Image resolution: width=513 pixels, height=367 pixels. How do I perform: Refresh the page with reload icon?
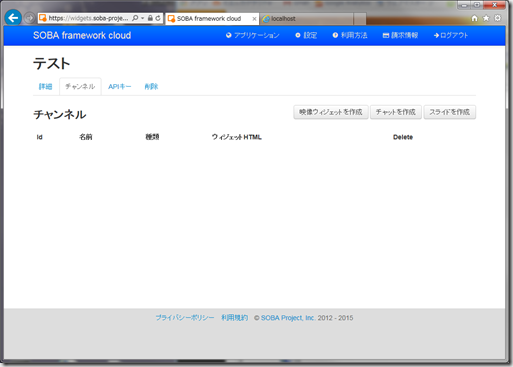pos(158,18)
